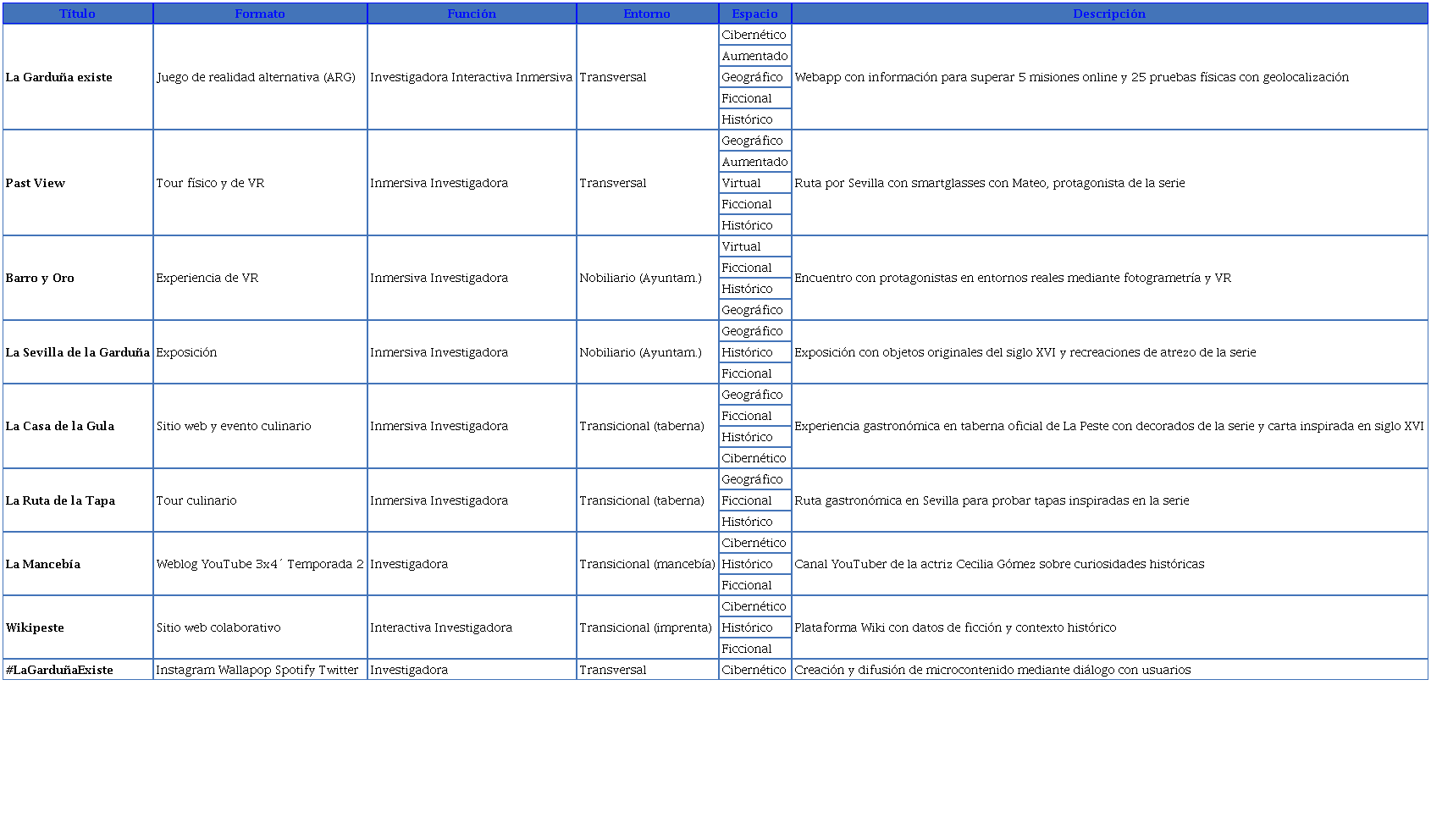This screenshot has height=840, width=1431.
Task: Click the La Garduña existe title cell
Action: (59, 77)
